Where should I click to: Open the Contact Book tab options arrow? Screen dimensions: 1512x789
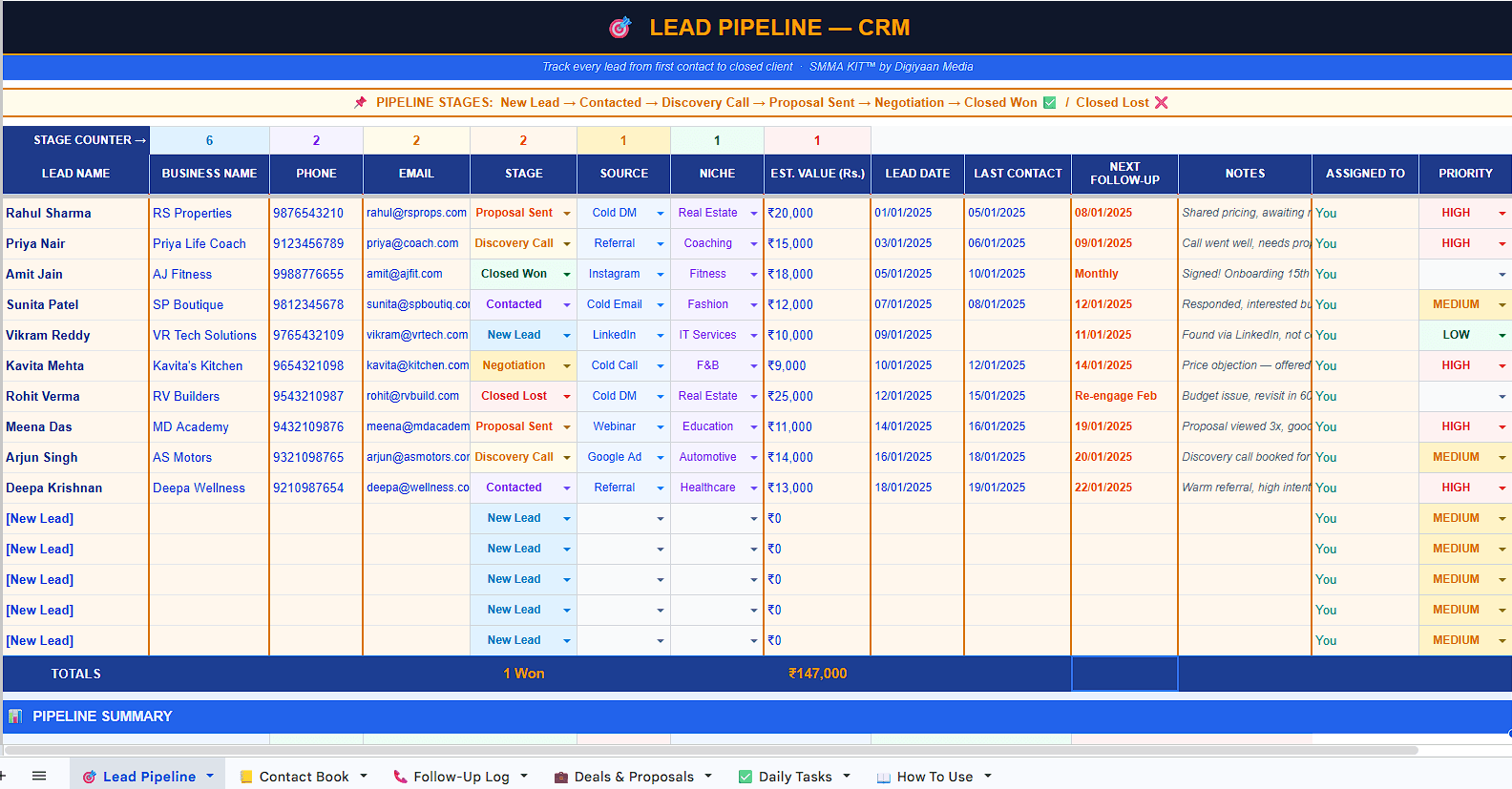[x=364, y=776]
